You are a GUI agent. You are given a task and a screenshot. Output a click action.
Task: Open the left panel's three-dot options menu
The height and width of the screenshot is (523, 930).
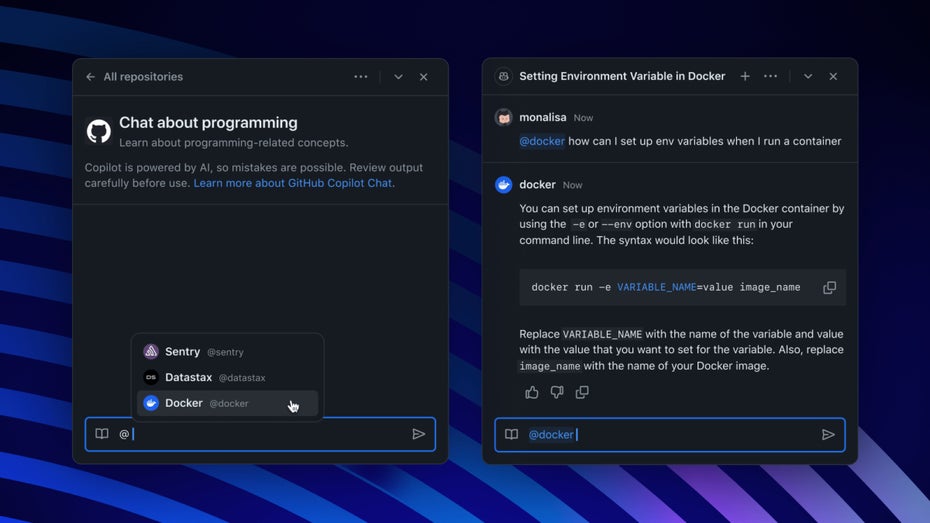point(360,77)
